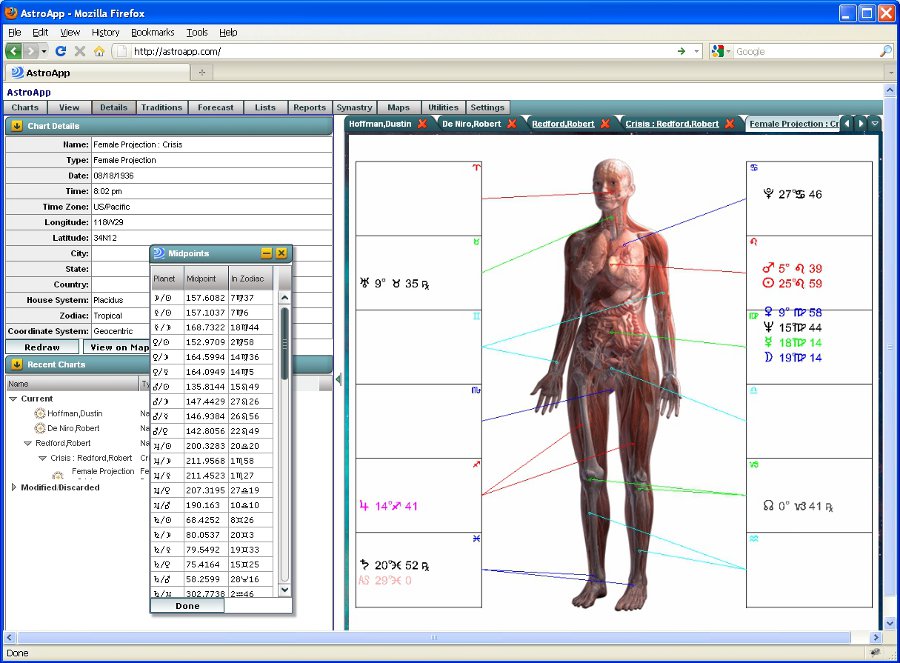Open the Settings tab

[x=487, y=107]
